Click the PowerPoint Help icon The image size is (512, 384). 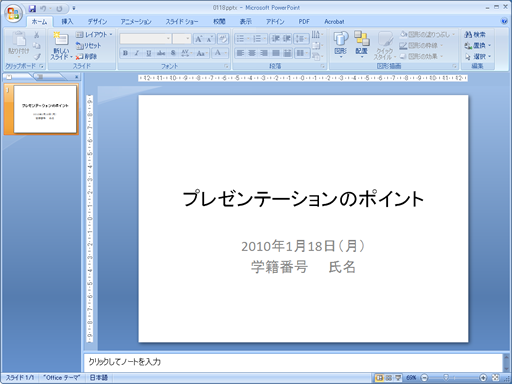[x=504, y=21]
